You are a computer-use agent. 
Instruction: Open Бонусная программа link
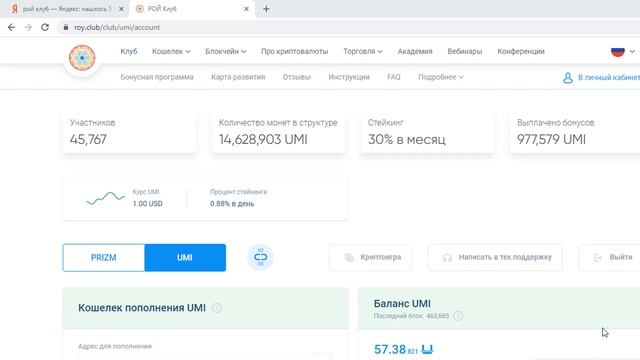[157, 77]
